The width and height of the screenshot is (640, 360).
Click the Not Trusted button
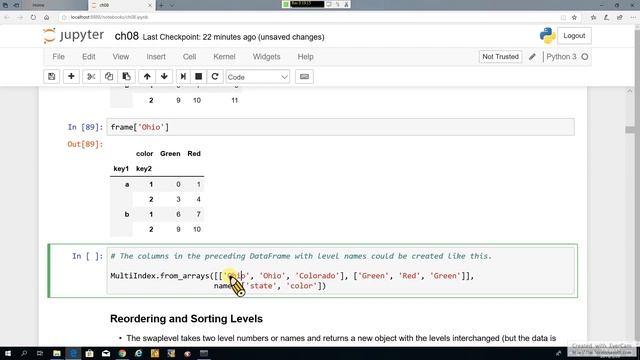[500, 57]
